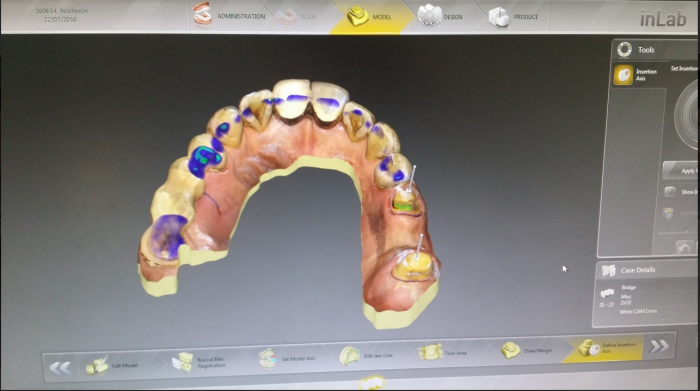Image resolution: width=700 pixels, height=391 pixels.
Task: Click the Buccal Bite Registration icon
Action: 183,362
